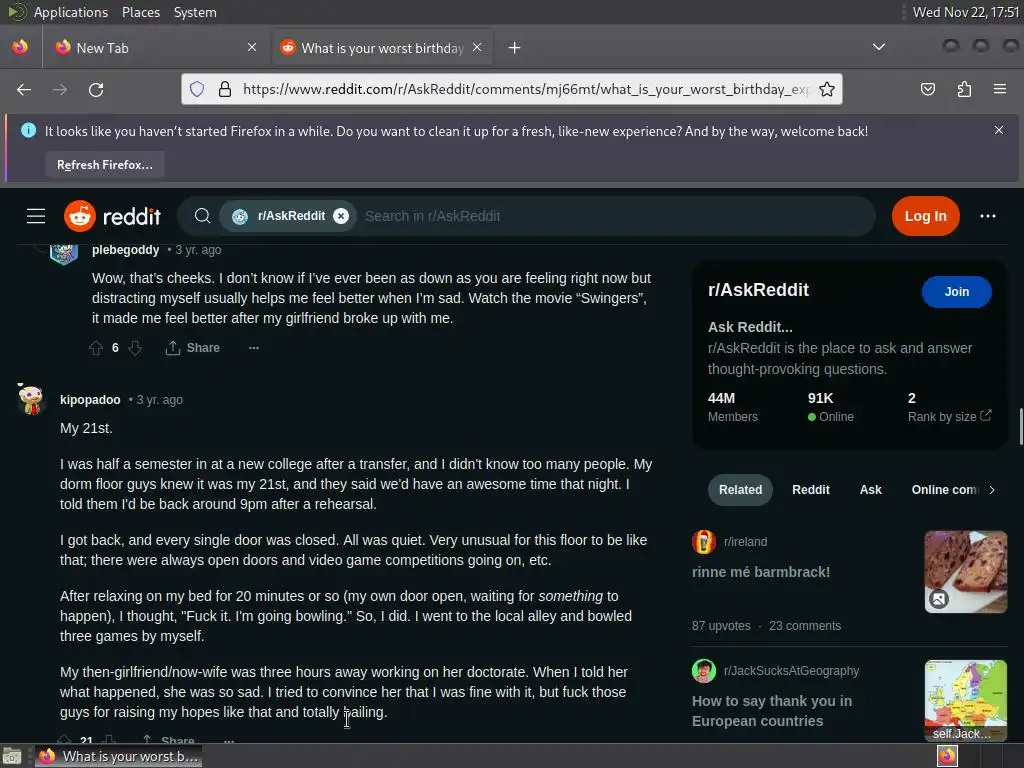
Task: Save page to Pocket
Action: tap(927, 89)
